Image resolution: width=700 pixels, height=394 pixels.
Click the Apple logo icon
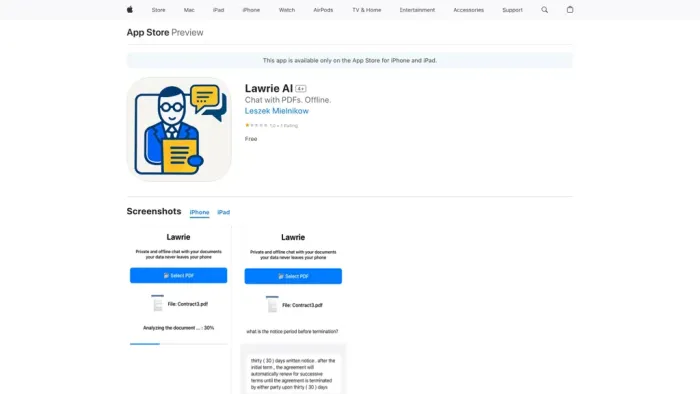(129, 9)
